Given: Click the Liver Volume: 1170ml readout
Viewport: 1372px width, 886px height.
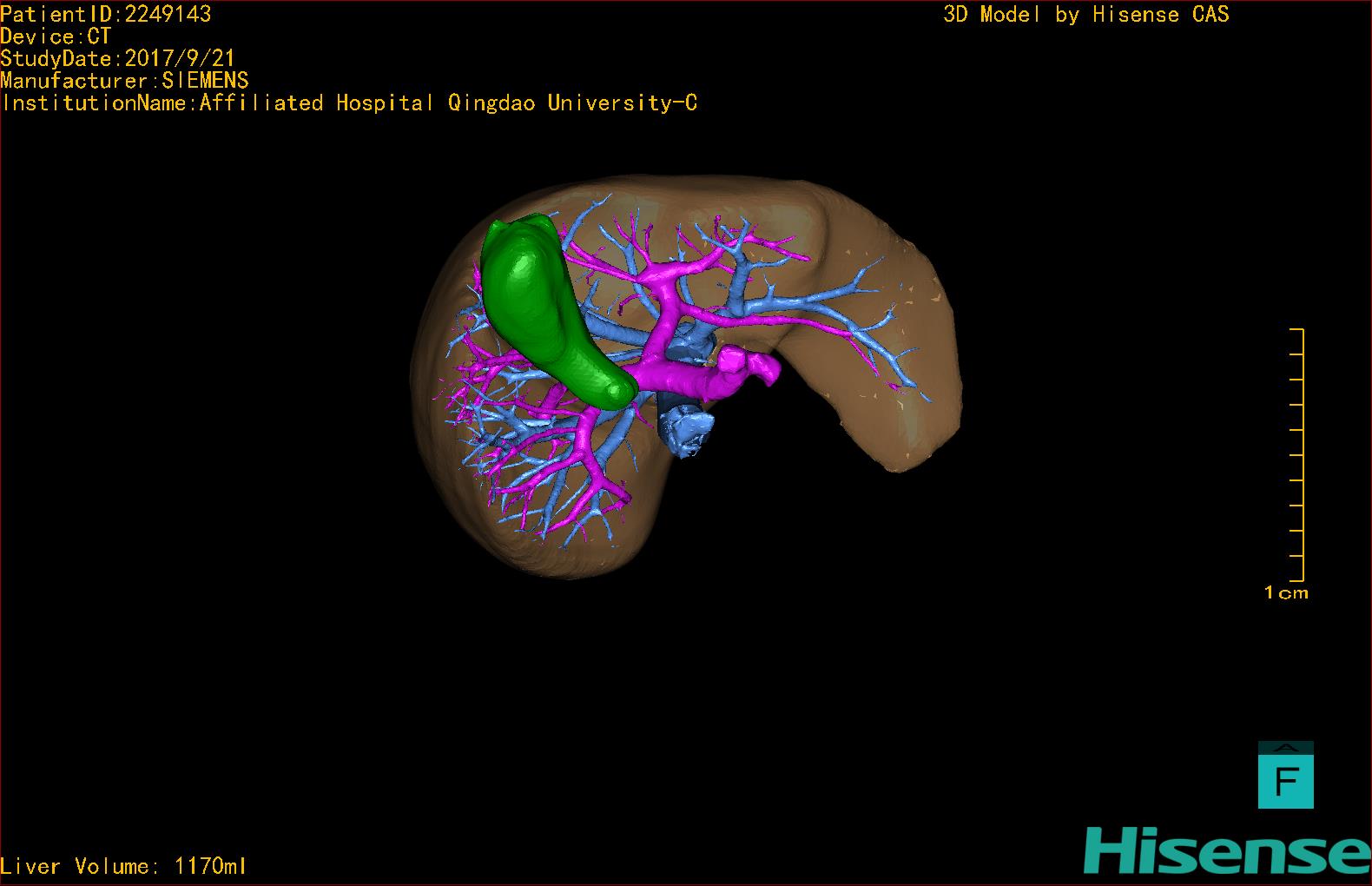Looking at the screenshot, I should 123,866.
